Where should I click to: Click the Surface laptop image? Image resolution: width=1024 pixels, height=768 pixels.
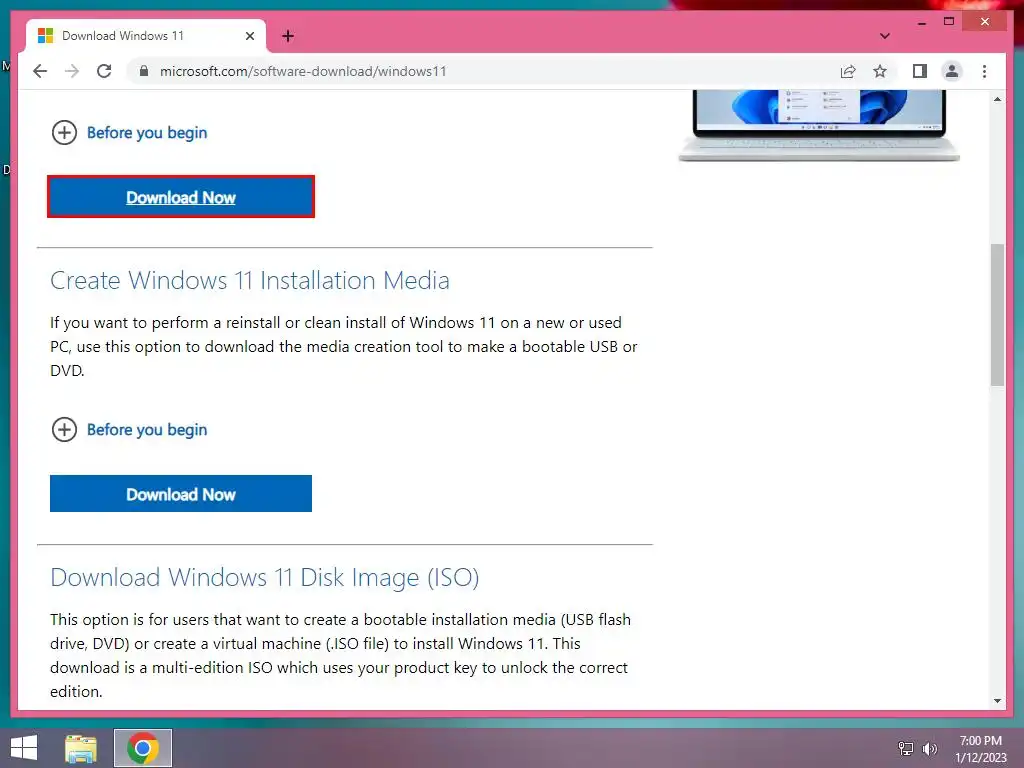[819, 125]
